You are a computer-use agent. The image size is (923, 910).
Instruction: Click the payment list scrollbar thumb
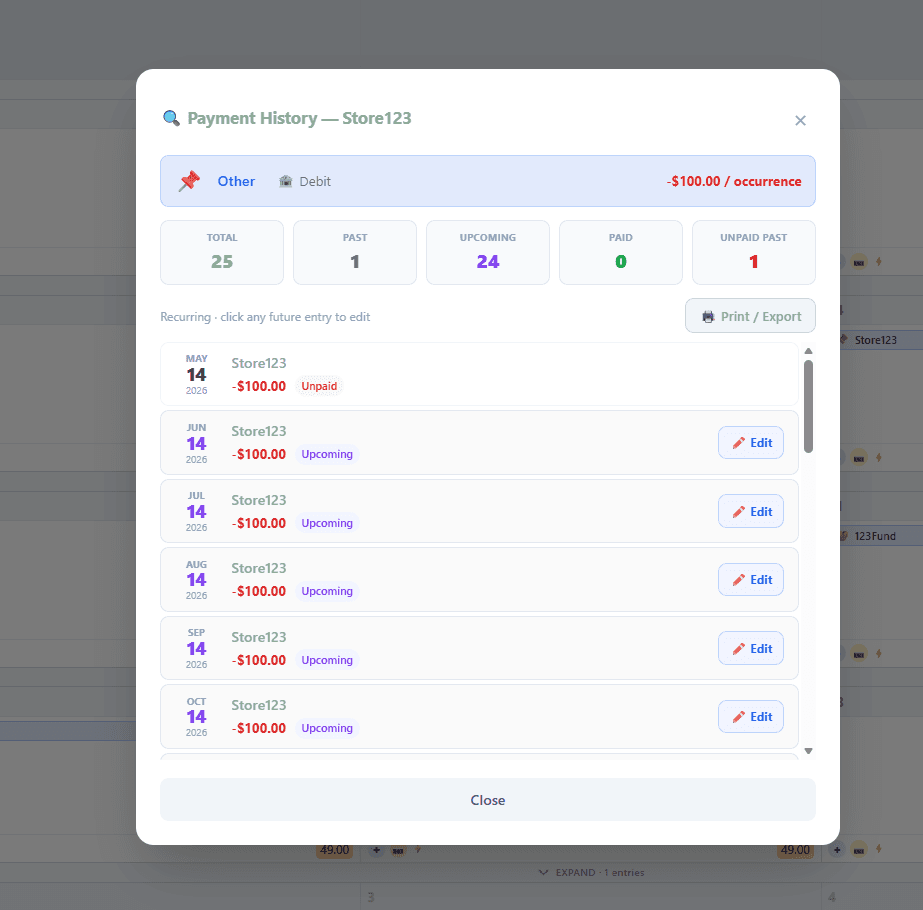pos(808,407)
